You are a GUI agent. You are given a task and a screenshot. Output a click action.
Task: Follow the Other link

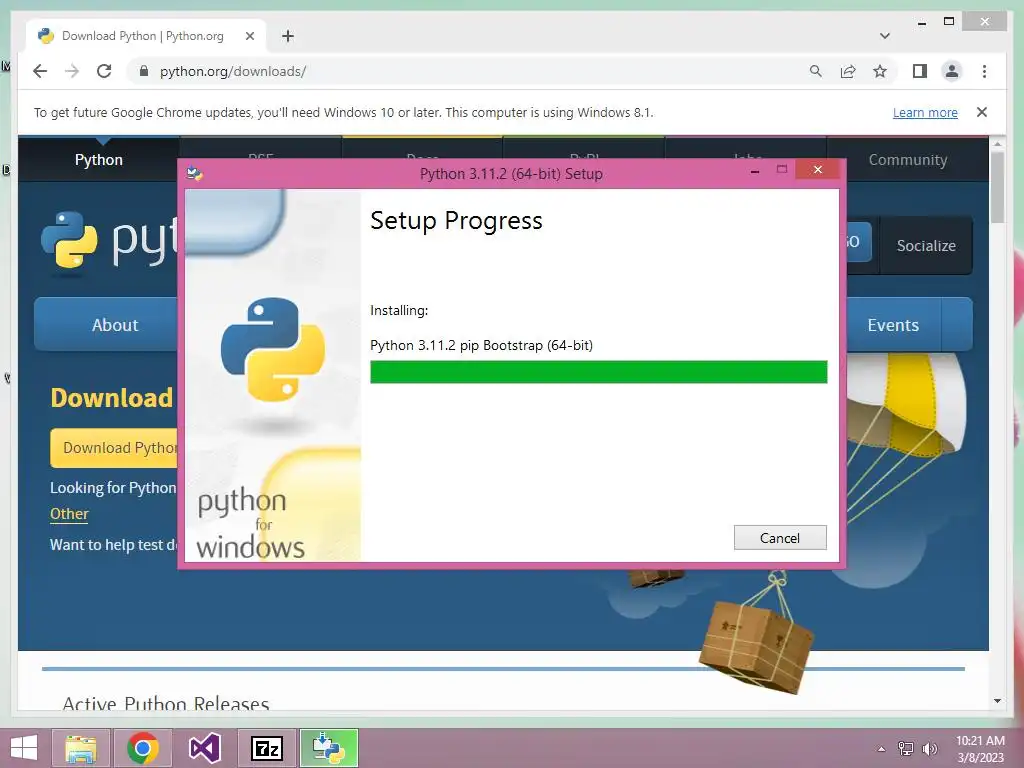point(69,514)
